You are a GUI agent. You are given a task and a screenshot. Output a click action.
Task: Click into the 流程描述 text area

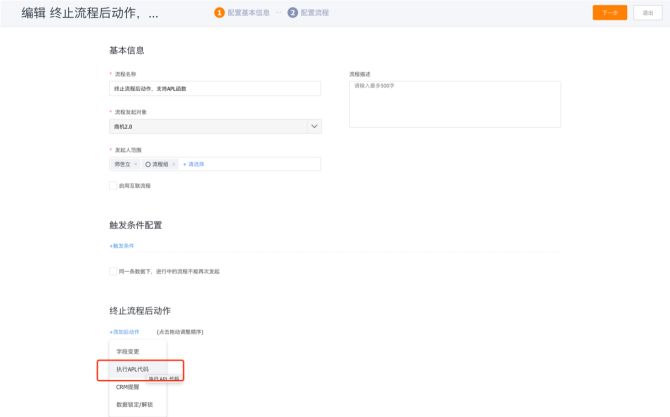454,104
